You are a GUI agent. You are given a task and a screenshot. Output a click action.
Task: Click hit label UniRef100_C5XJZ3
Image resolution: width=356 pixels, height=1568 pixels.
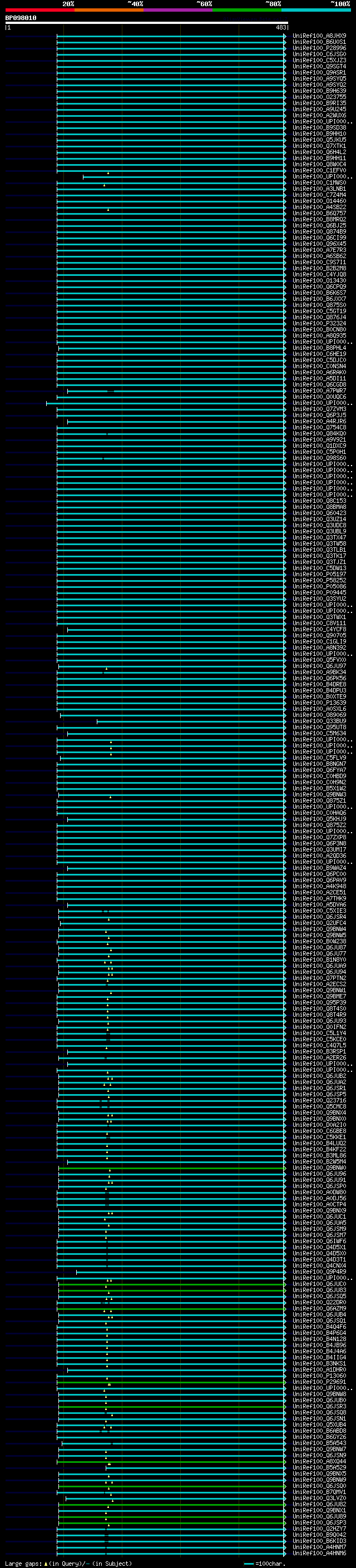pos(319,60)
